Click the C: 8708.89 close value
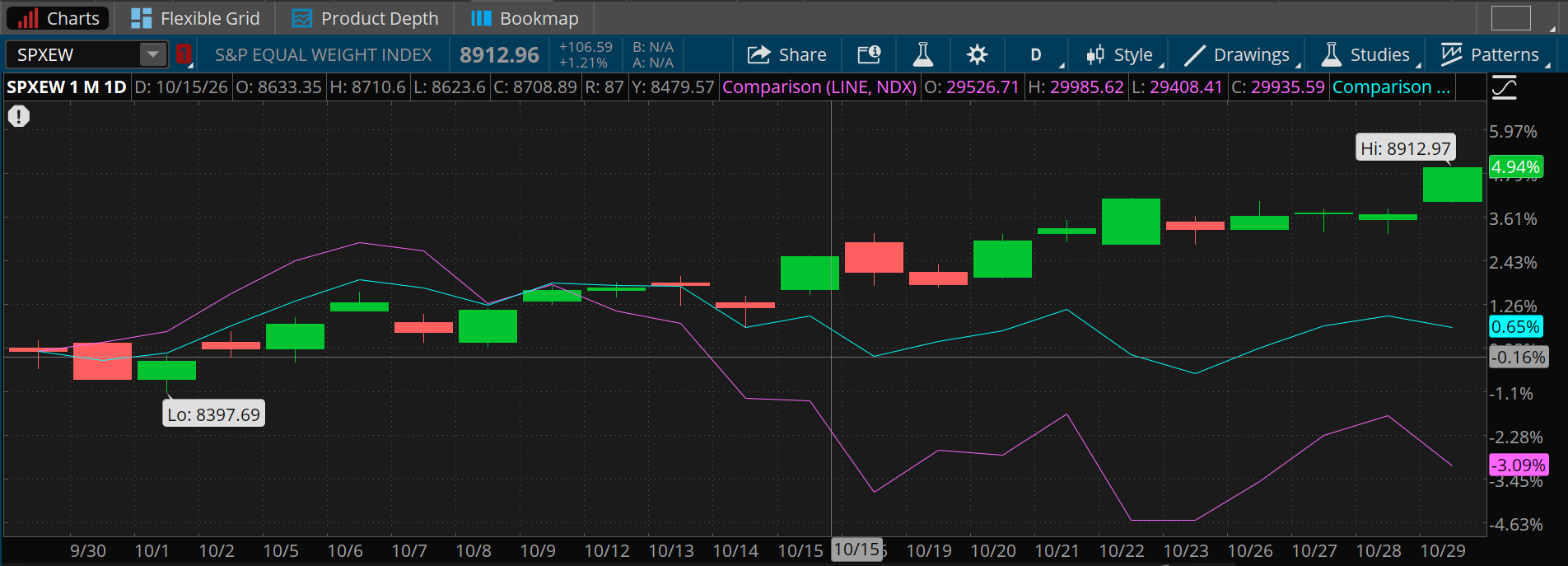 [535, 87]
